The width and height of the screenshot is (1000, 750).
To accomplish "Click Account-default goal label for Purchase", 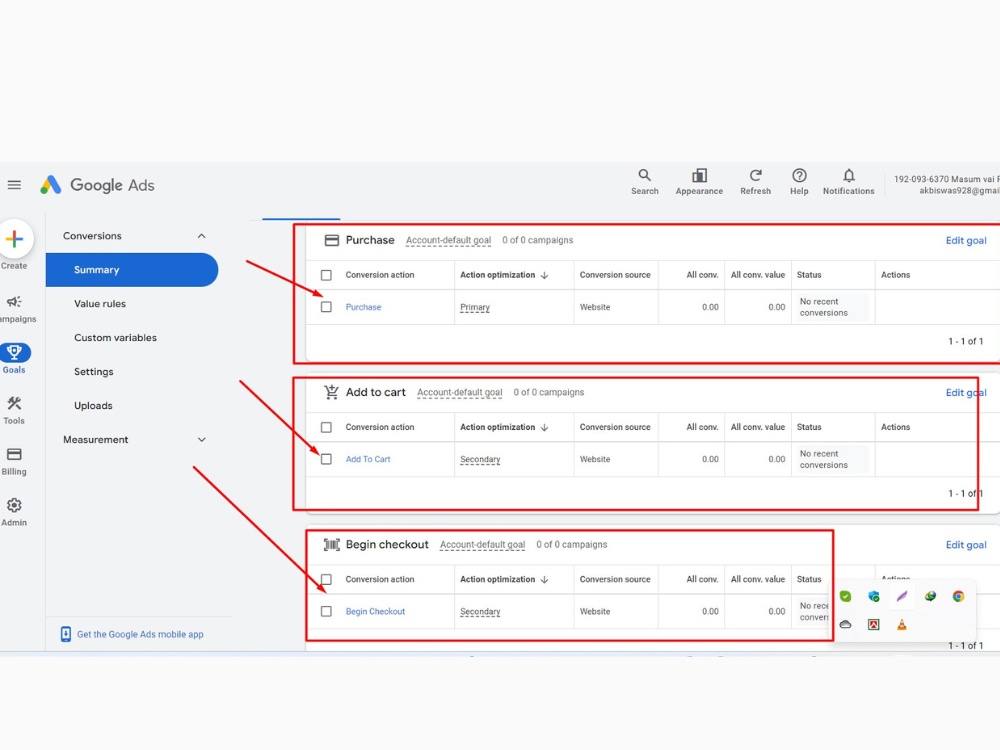I will tap(448, 240).
